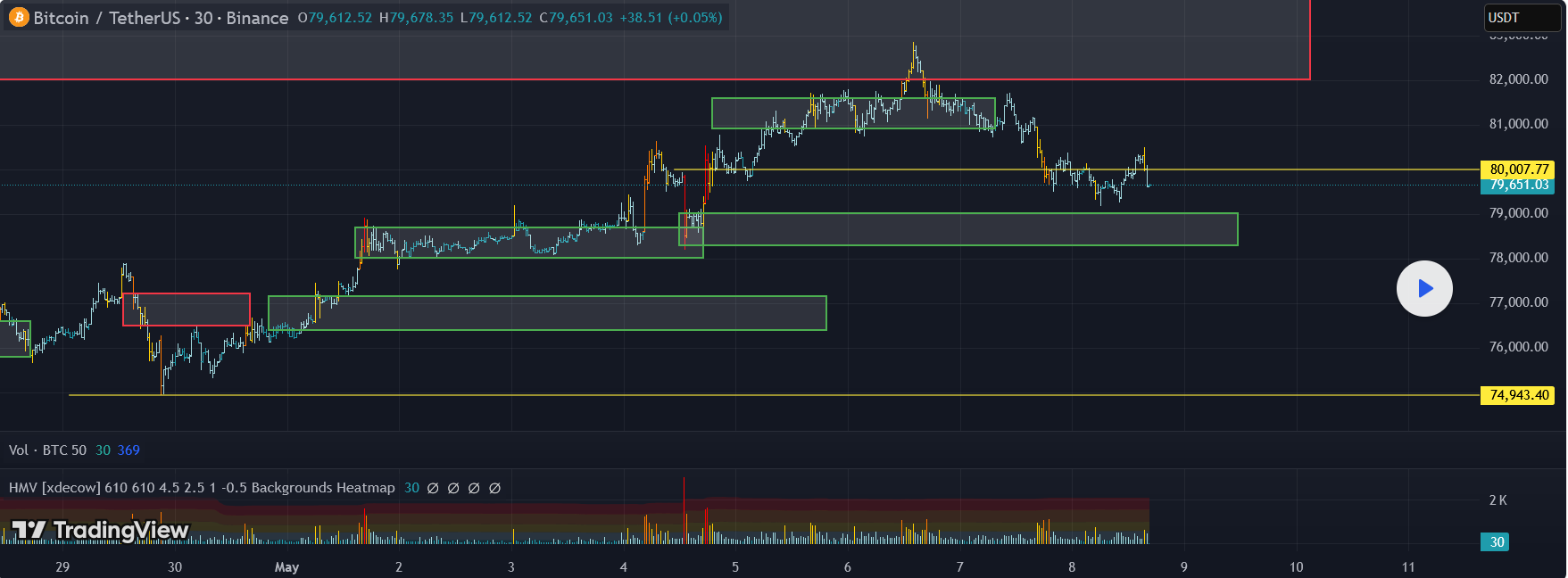The width and height of the screenshot is (1568, 578).
Task: Click the 11 date on time axis
Action: [1408, 567]
